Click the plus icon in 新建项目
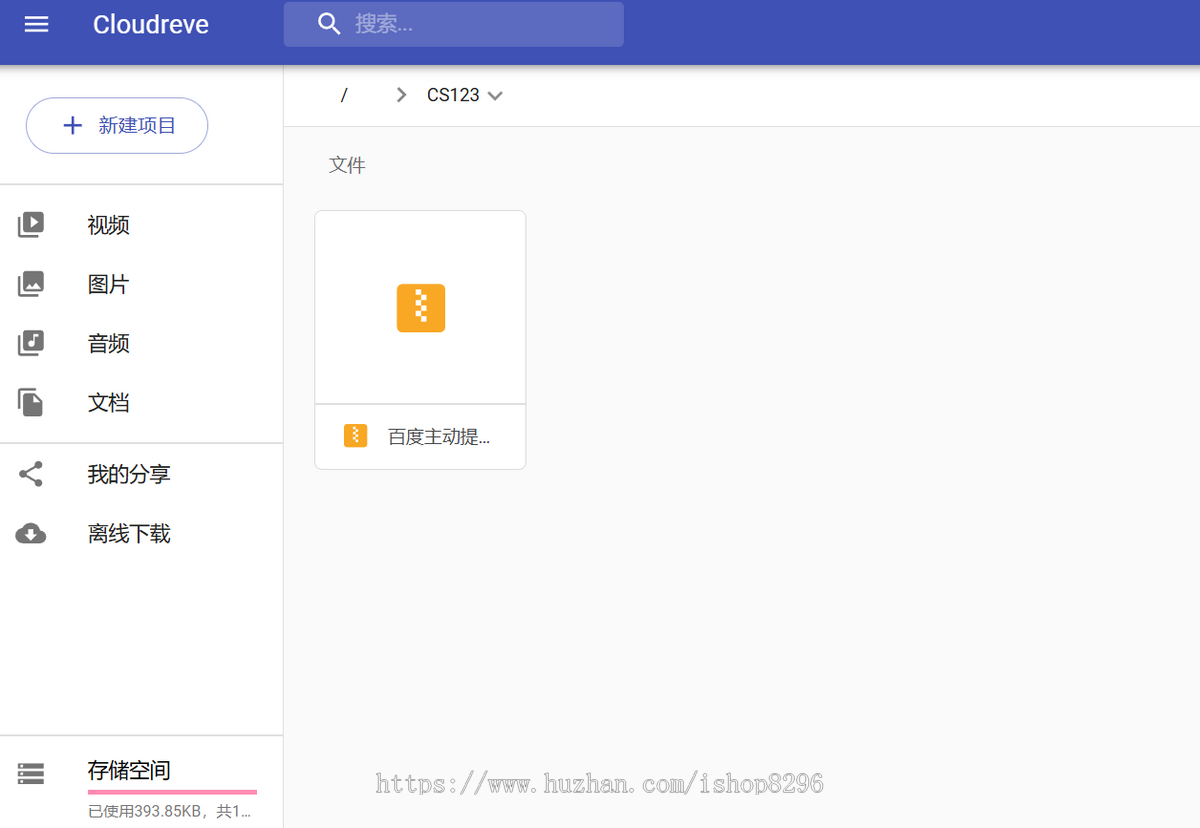This screenshot has height=828, width=1200. point(72,125)
